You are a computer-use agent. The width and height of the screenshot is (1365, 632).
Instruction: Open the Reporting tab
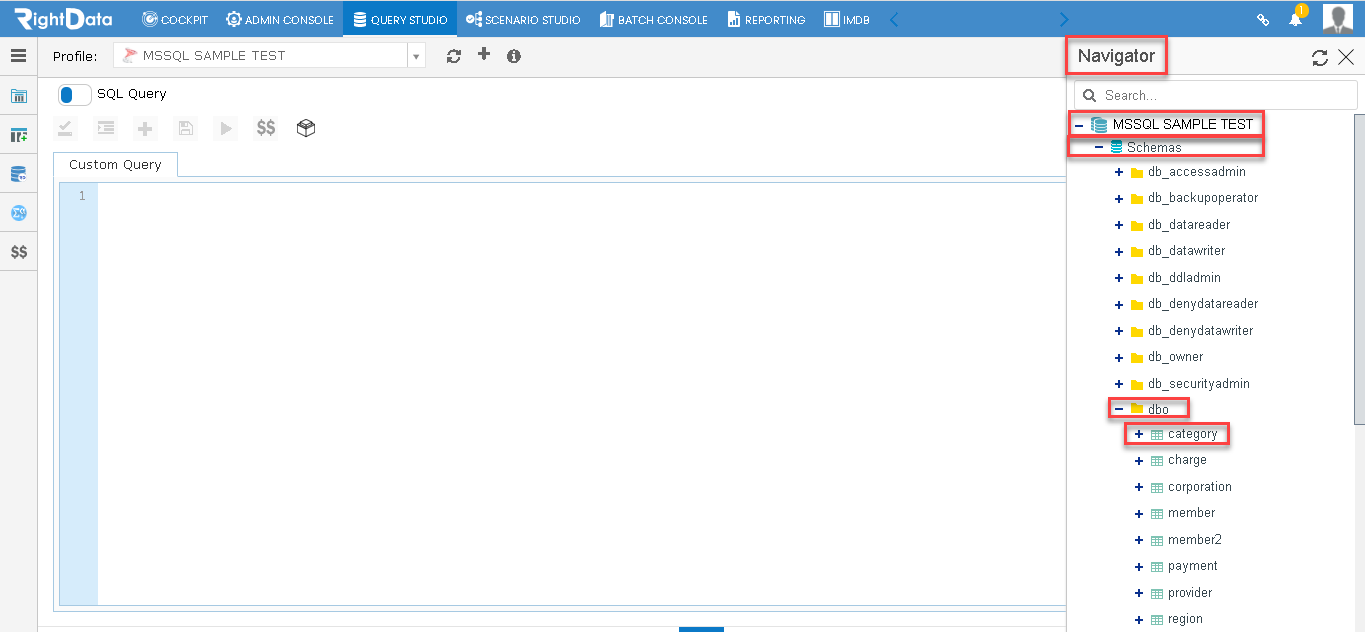click(x=766, y=19)
